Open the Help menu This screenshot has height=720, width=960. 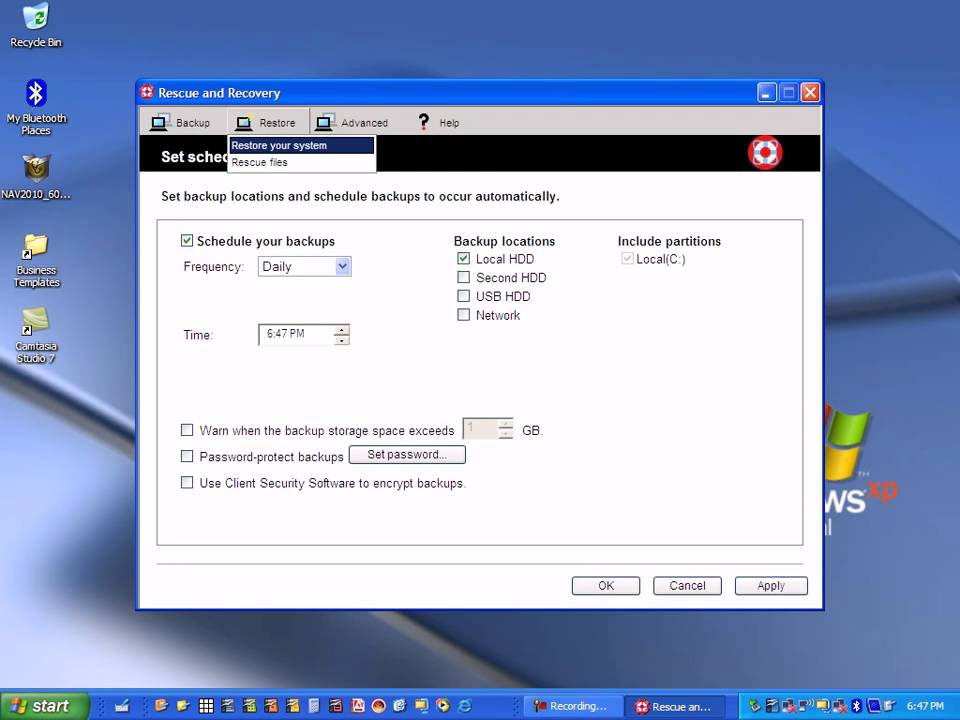click(x=438, y=122)
